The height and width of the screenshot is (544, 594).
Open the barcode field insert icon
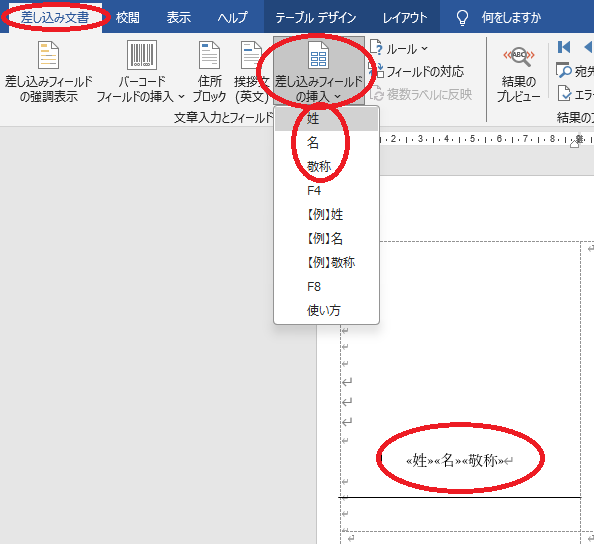142,55
